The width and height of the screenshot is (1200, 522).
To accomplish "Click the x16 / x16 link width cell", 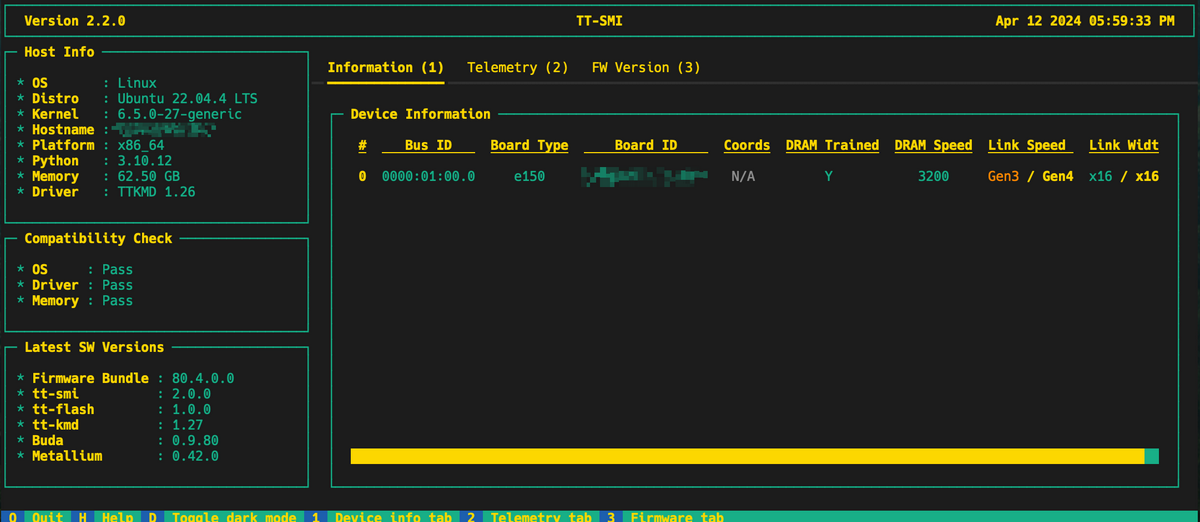I will (1124, 176).
